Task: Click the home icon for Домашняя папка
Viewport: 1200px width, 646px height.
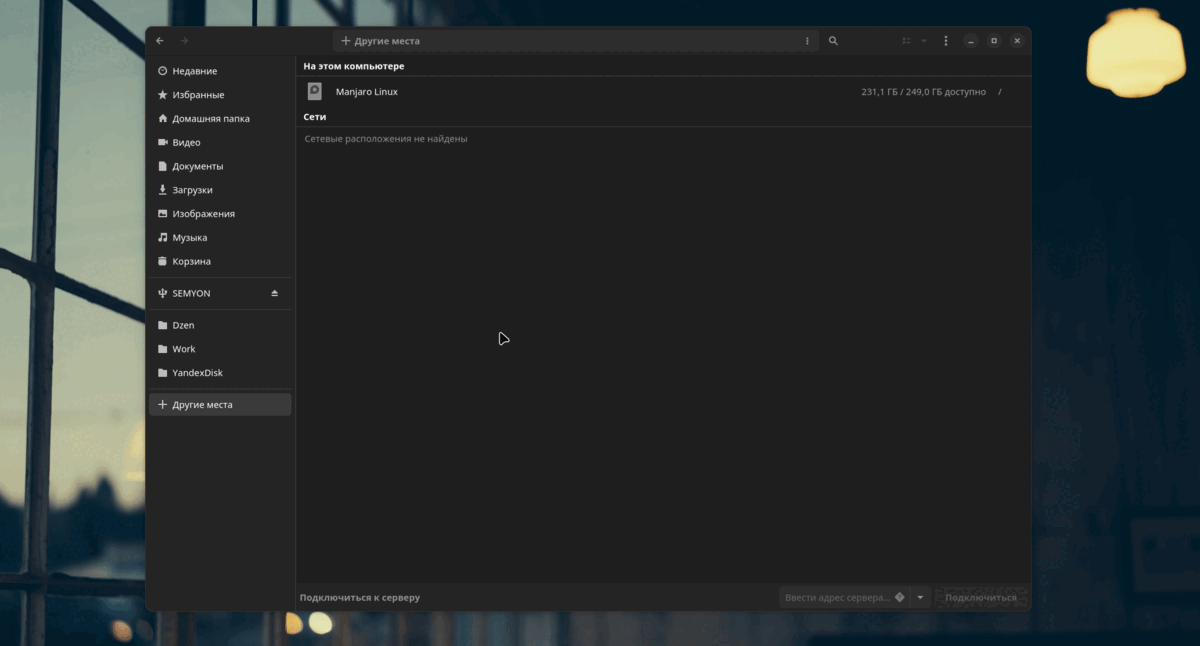Action: point(163,118)
